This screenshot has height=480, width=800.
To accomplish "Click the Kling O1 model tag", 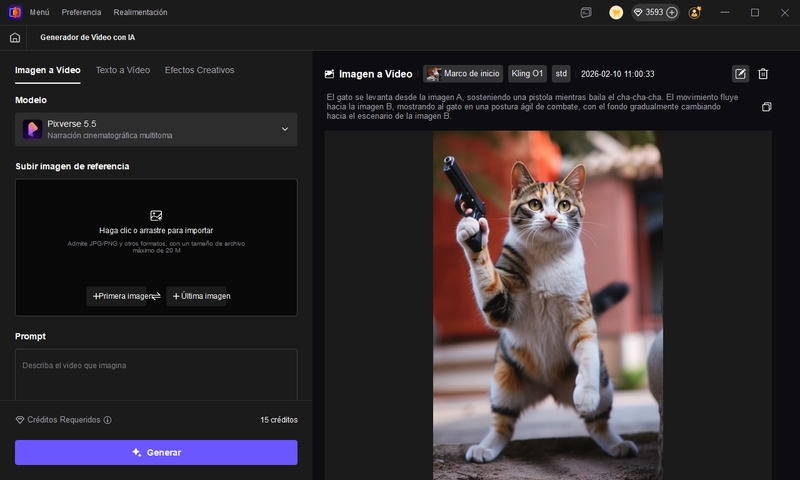I will tap(527, 74).
